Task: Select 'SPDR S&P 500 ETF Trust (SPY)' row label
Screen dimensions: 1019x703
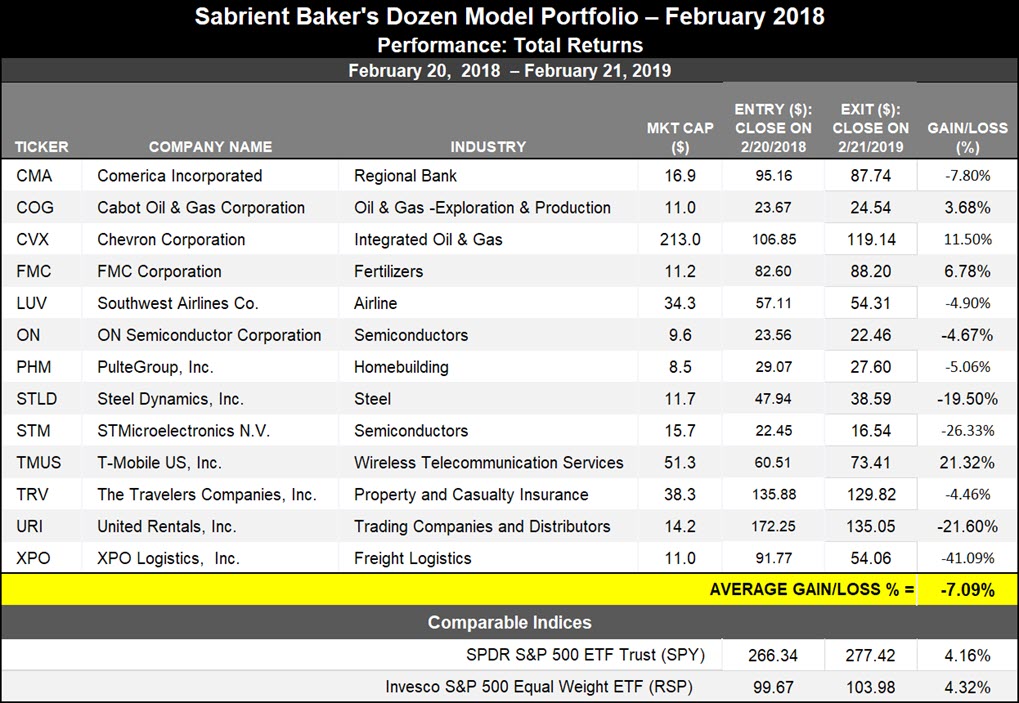Action: [586, 654]
